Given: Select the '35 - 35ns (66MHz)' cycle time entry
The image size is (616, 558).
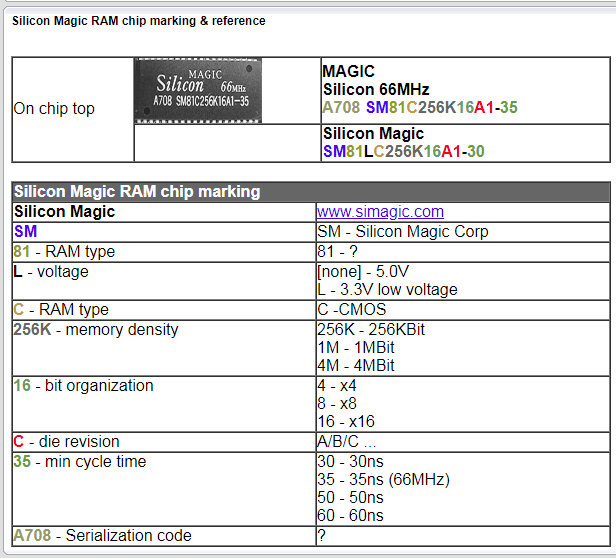Looking at the screenshot, I should click(383, 480).
